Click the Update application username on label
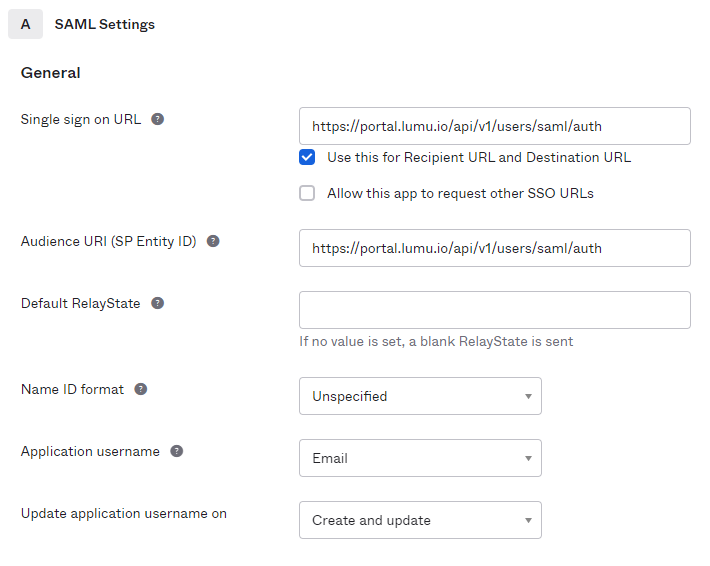 (123, 513)
